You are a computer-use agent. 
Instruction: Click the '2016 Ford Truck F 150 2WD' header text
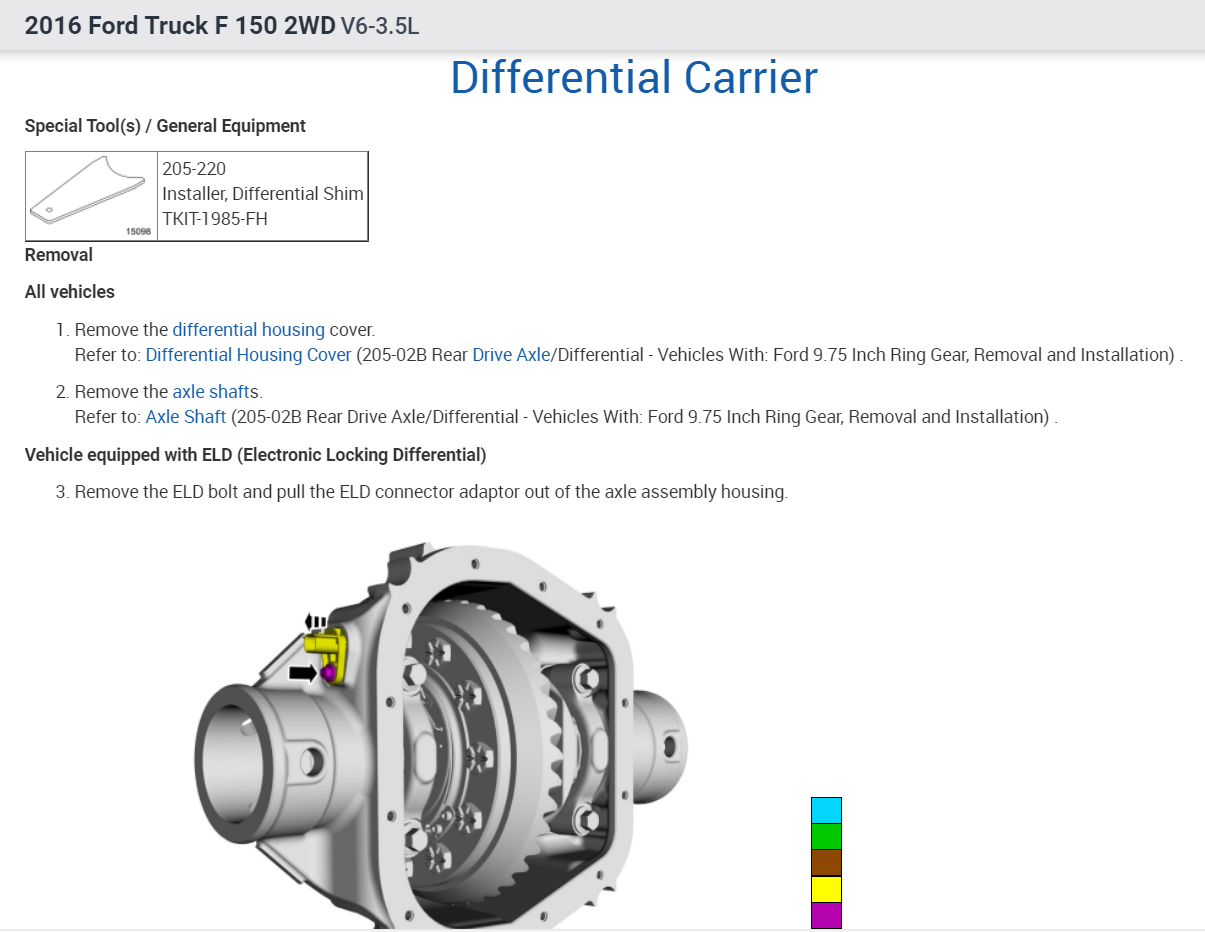[180, 26]
